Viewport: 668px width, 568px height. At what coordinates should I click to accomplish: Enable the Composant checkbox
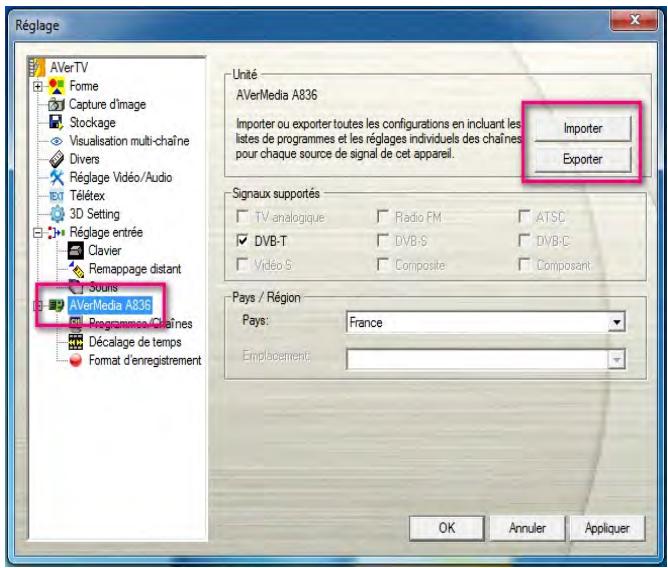click(524, 265)
